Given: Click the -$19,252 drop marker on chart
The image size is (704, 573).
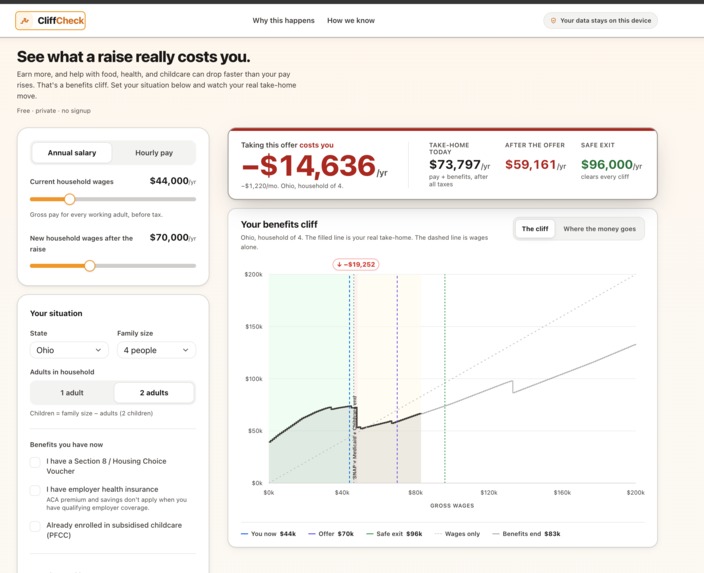Looking at the screenshot, I should [356, 264].
